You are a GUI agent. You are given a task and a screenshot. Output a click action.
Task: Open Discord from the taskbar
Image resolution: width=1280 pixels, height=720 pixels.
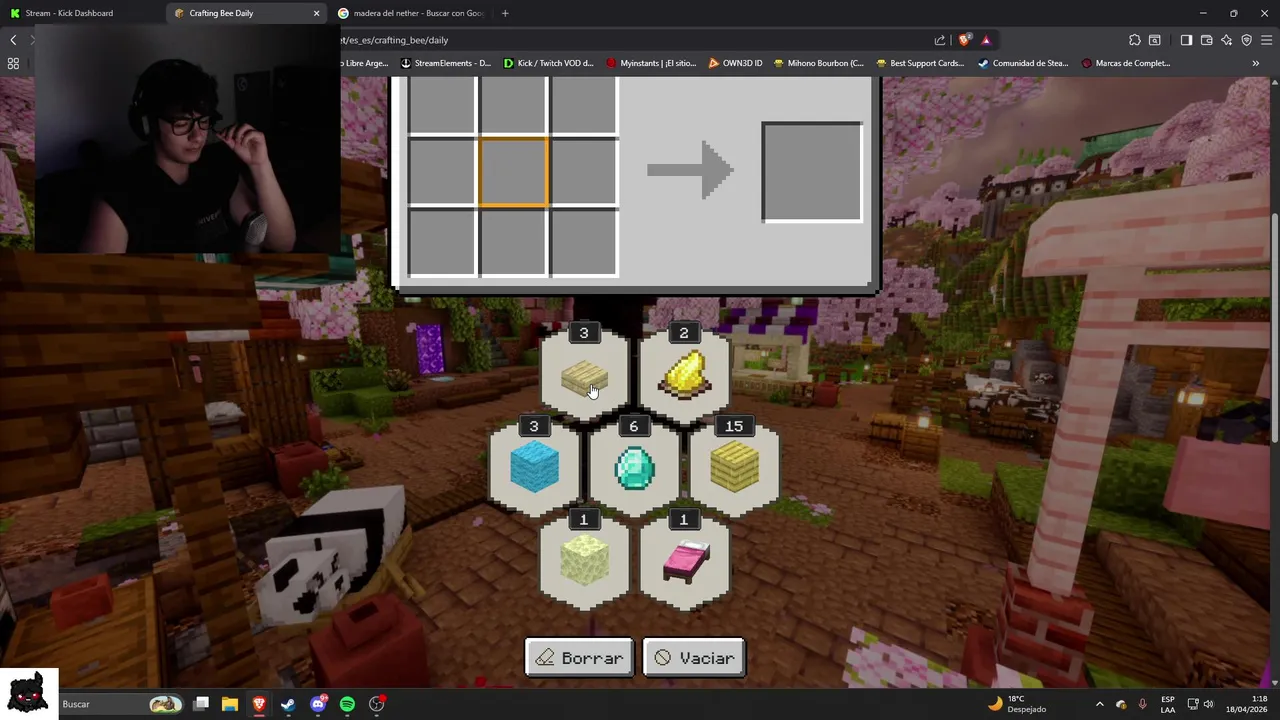point(318,704)
